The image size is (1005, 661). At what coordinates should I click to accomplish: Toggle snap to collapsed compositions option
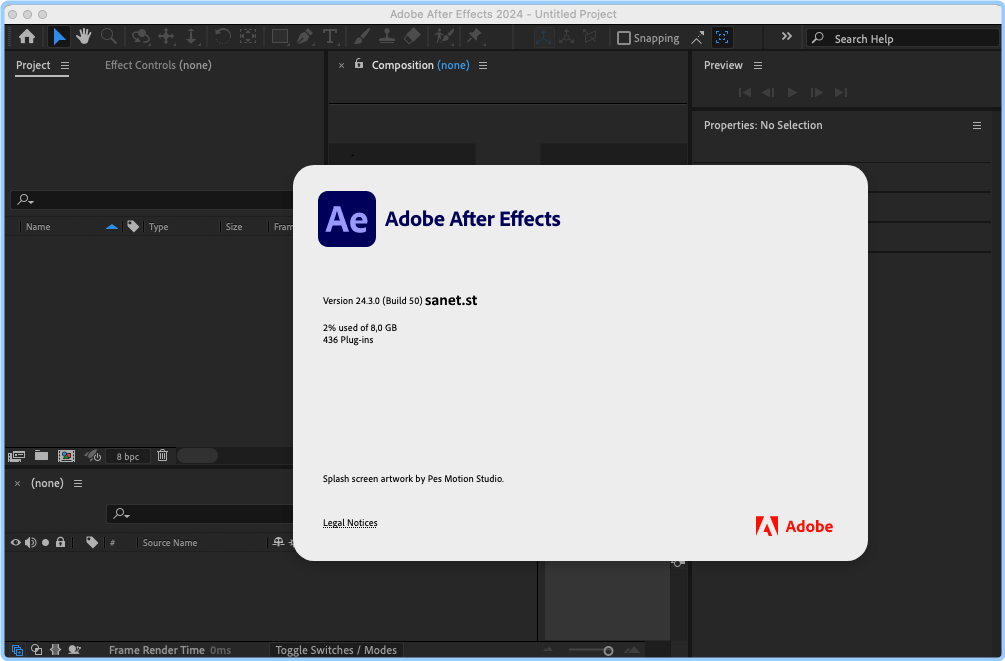click(x=722, y=38)
